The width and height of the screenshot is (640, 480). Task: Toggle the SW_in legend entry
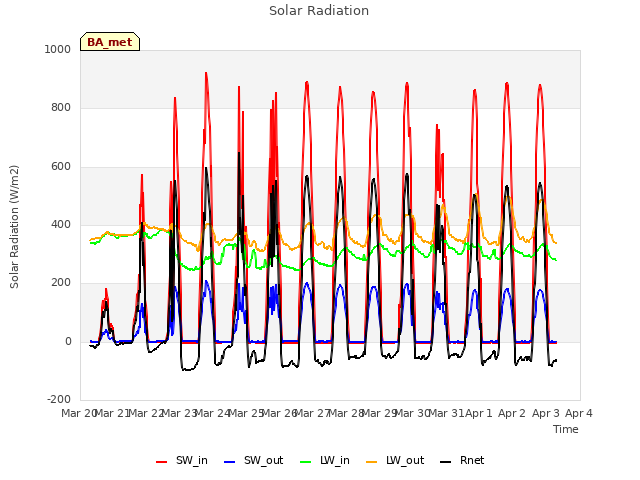coord(182,461)
